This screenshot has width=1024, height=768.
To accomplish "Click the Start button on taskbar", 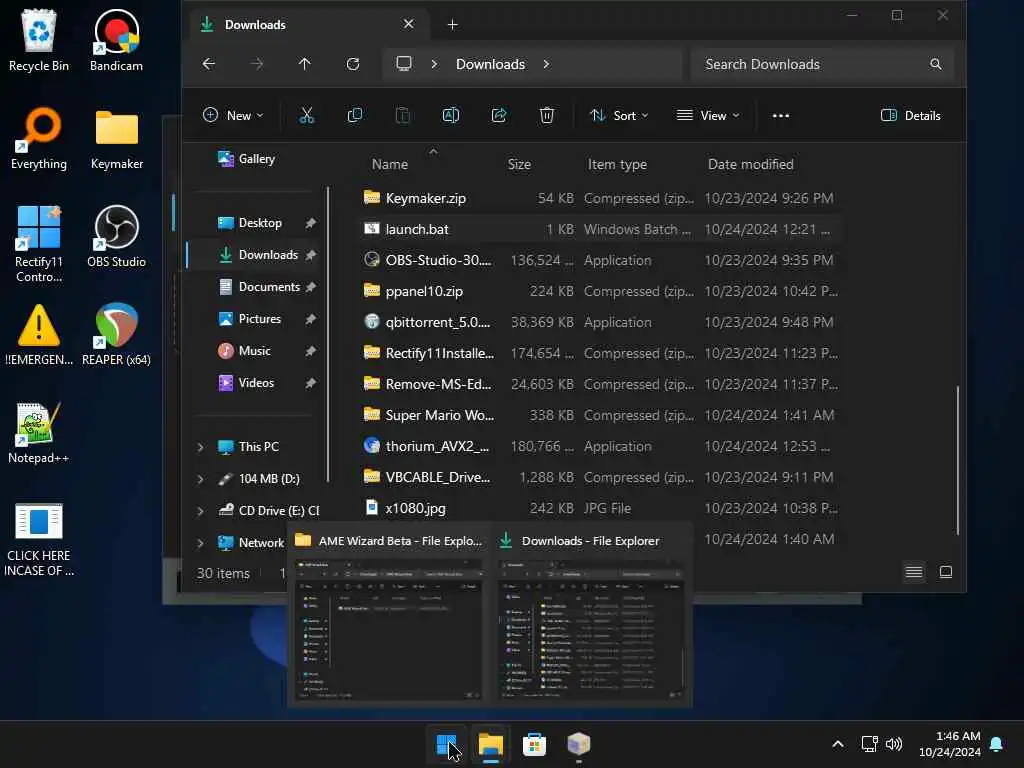I will [x=447, y=744].
